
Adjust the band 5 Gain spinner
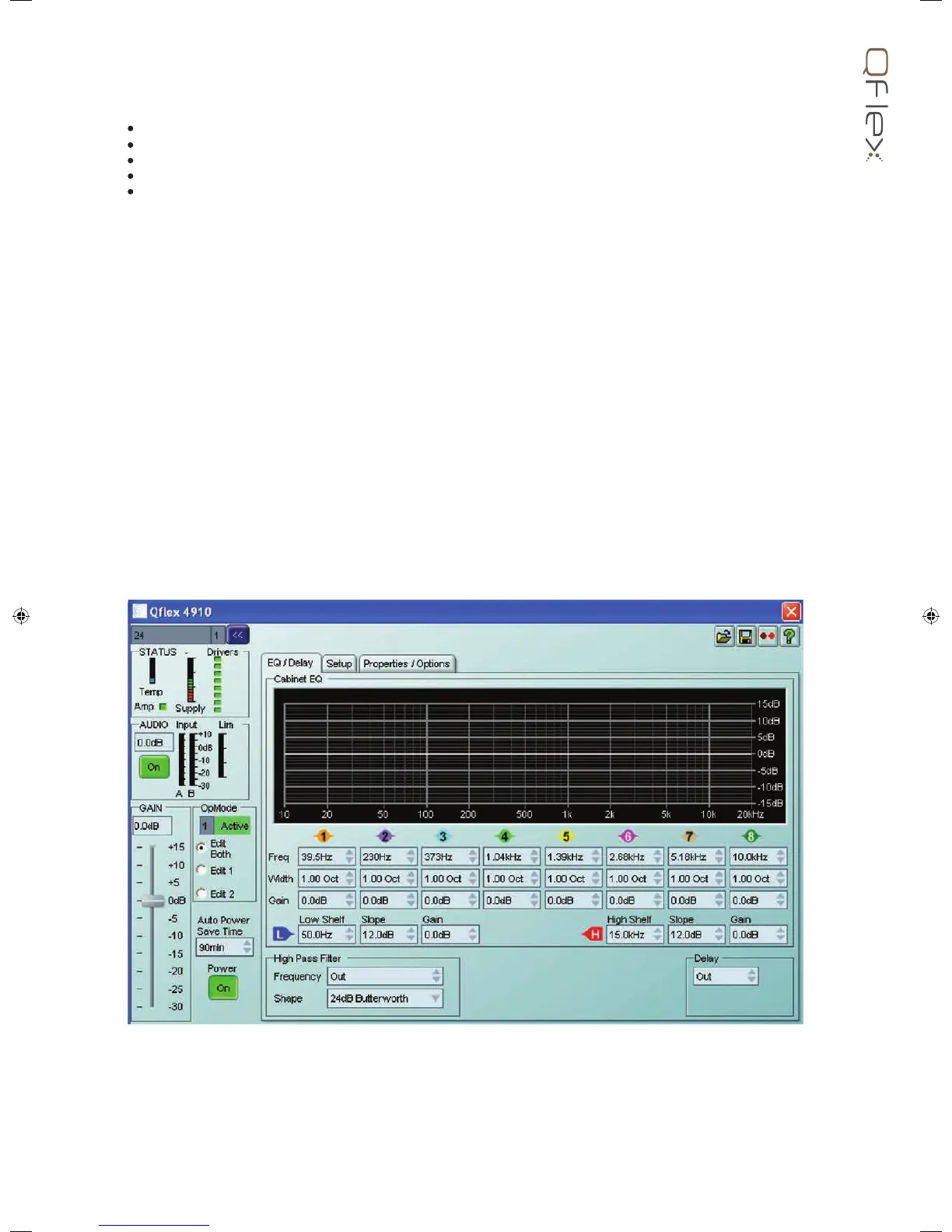point(573,900)
